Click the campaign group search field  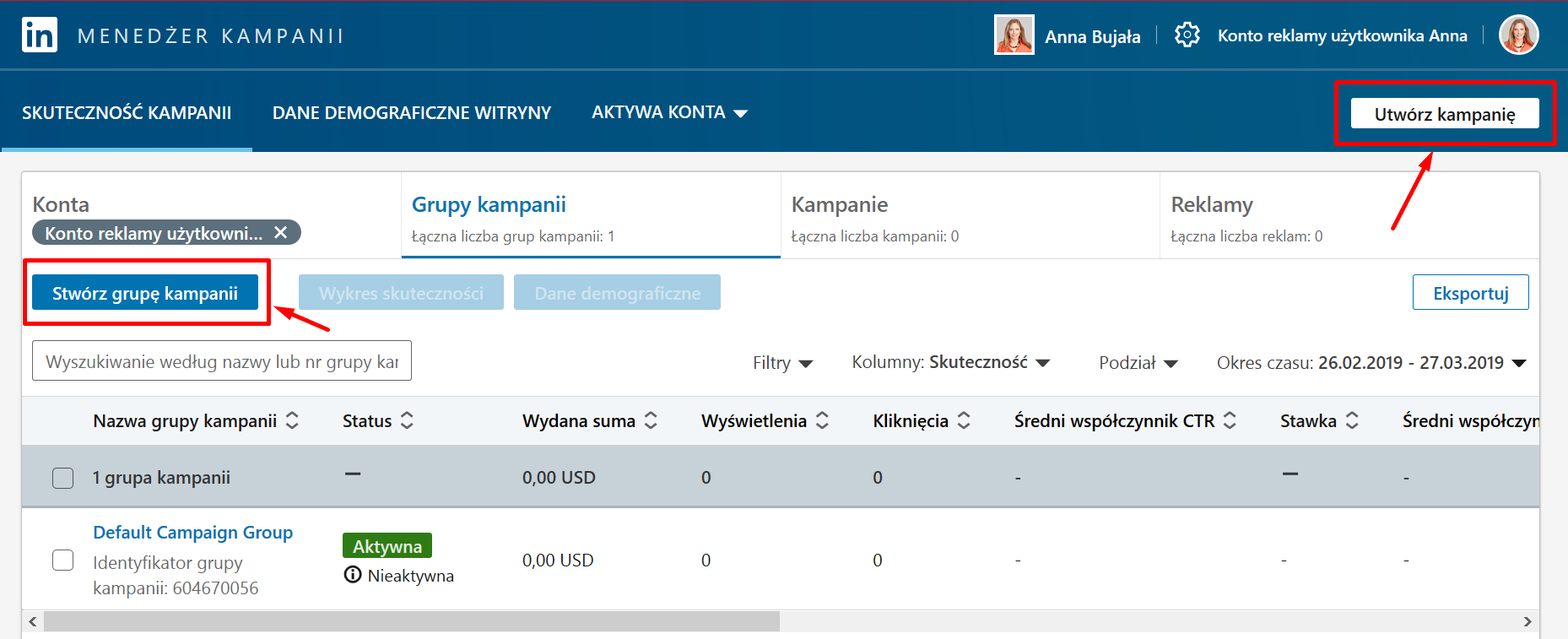[x=221, y=361]
